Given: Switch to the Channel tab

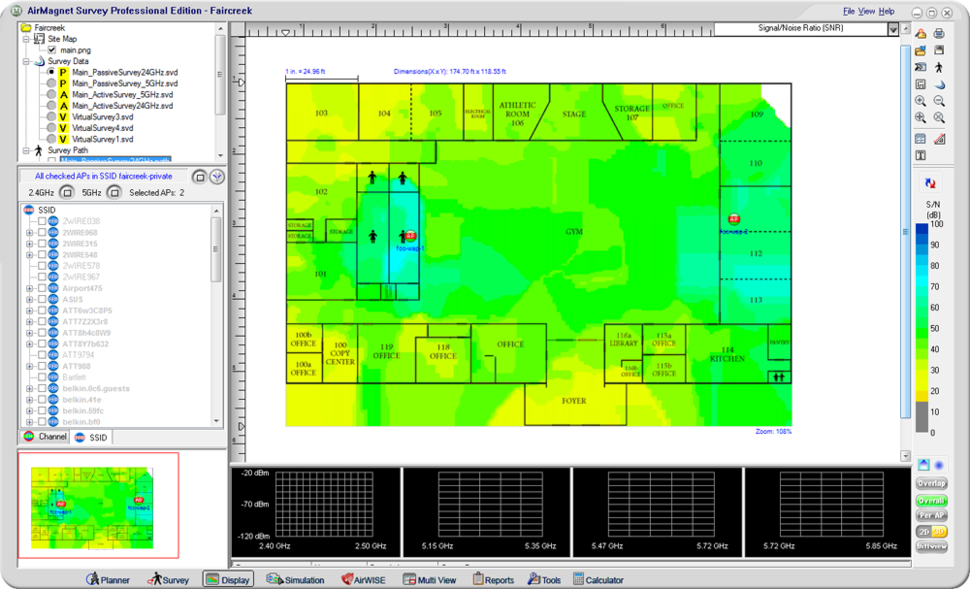Looking at the screenshot, I should 45,437.
